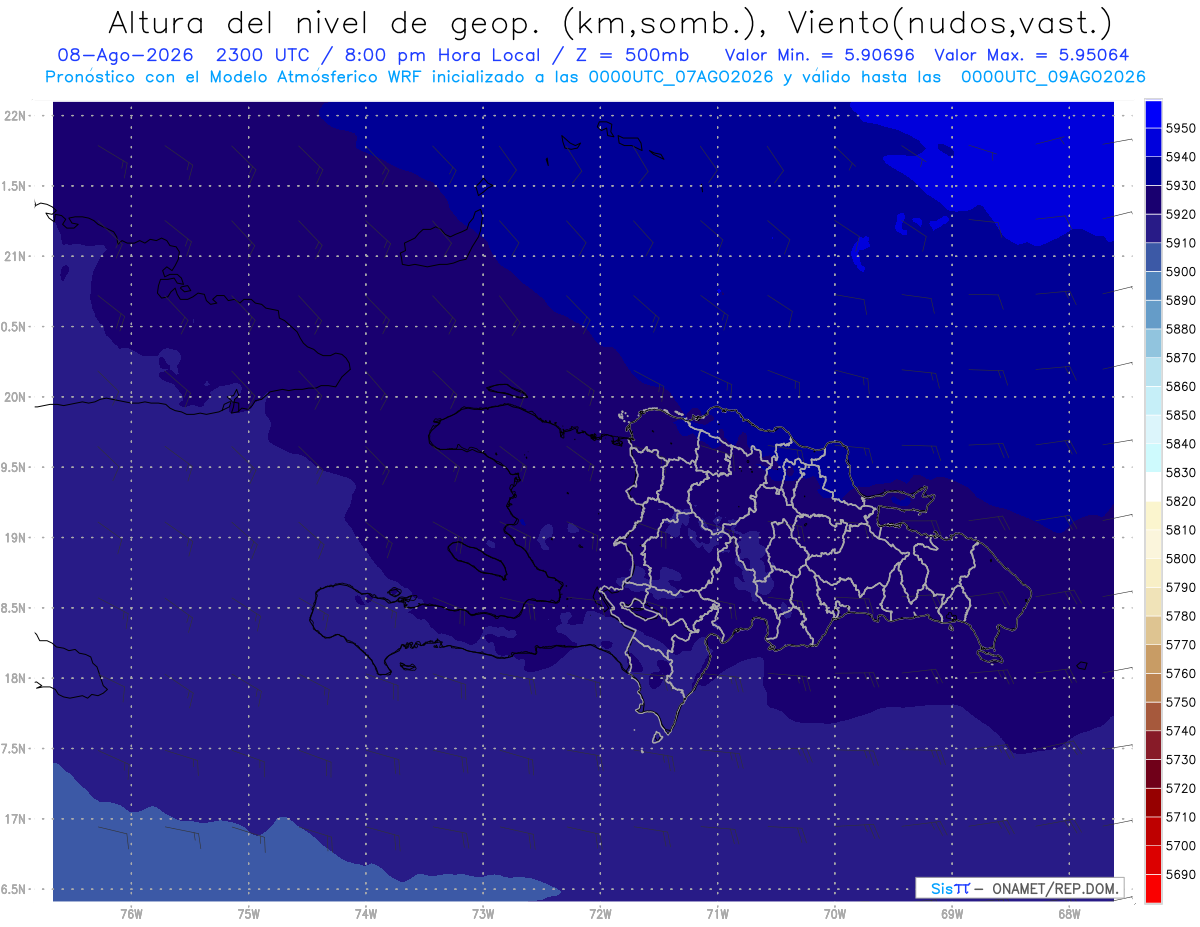Click the '0000UTC_09AGO2026' valid-until time
Viewport: 1200px width, 927px height.
coord(1053,77)
